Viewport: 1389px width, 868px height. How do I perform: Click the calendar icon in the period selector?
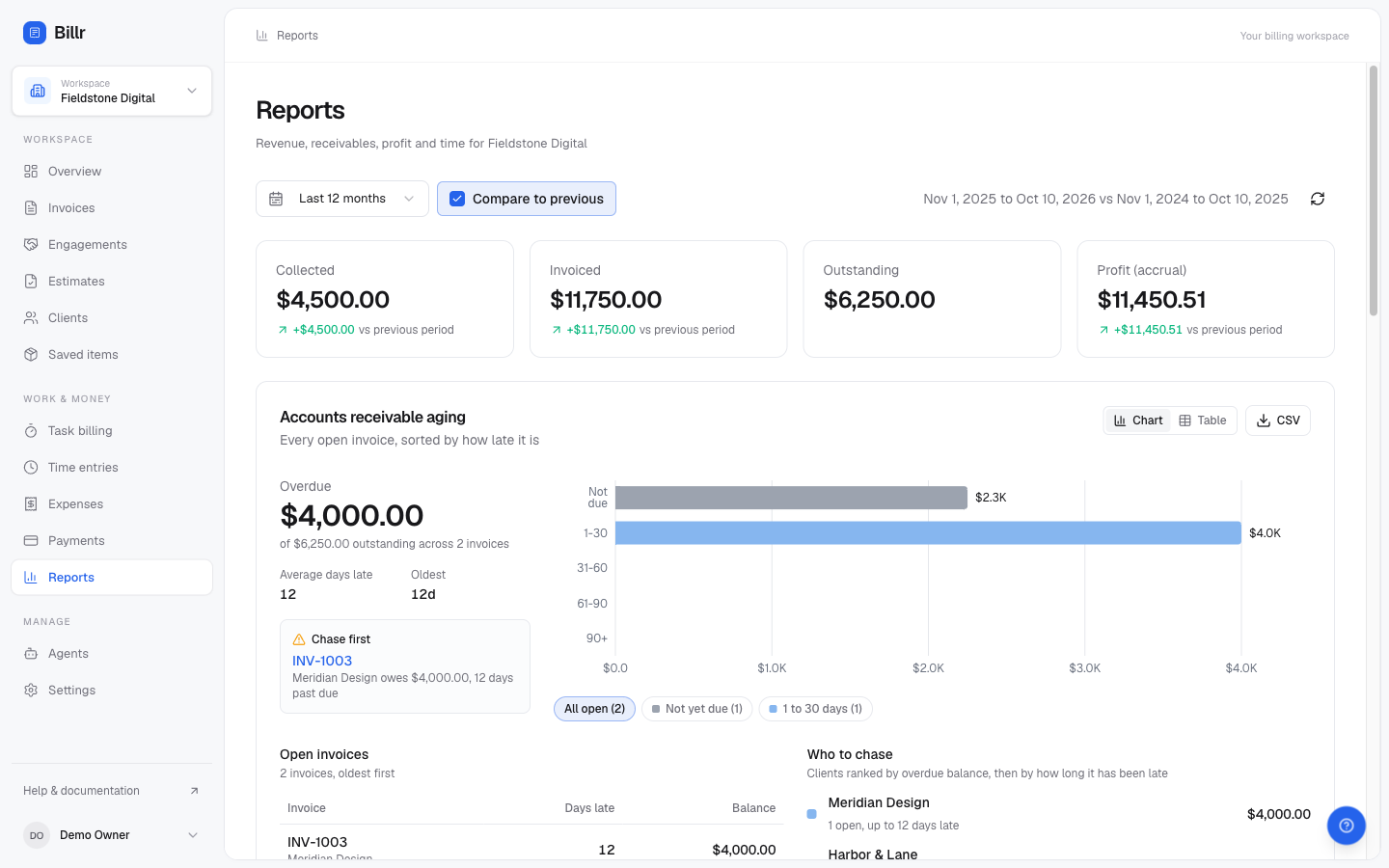coord(276,199)
